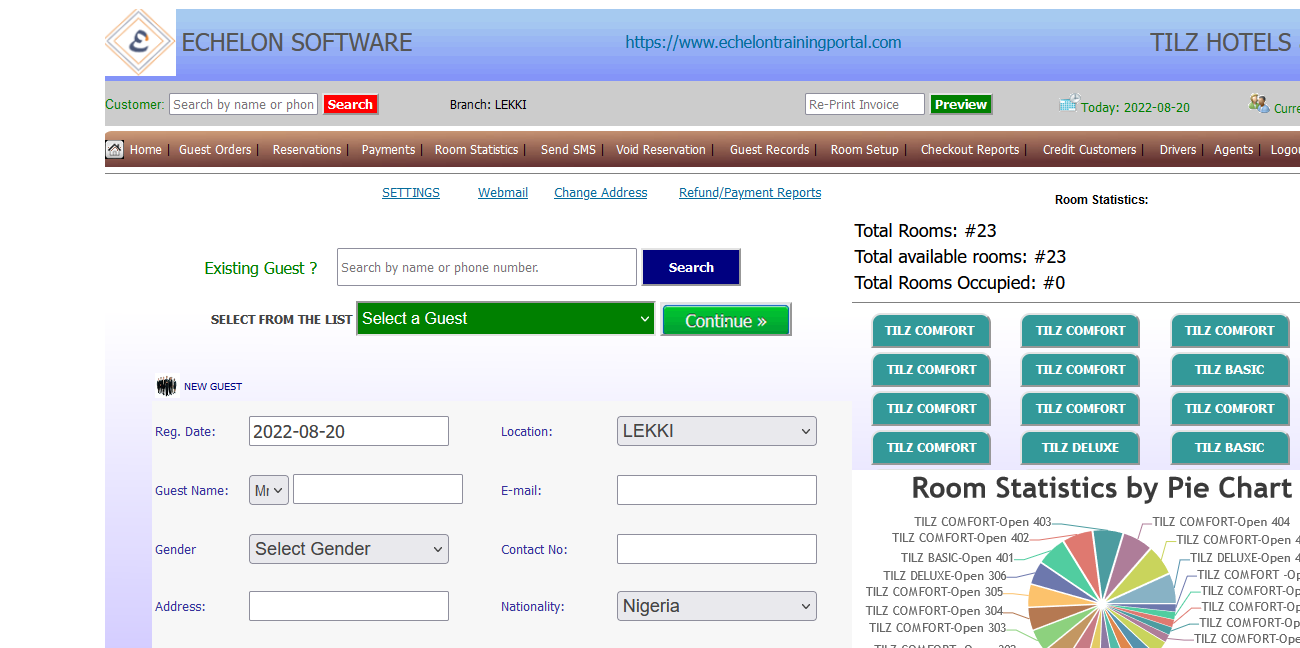Click the Existing Guest search box
The height and width of the screenshot is (648, 1300).
tap(487, 267)
